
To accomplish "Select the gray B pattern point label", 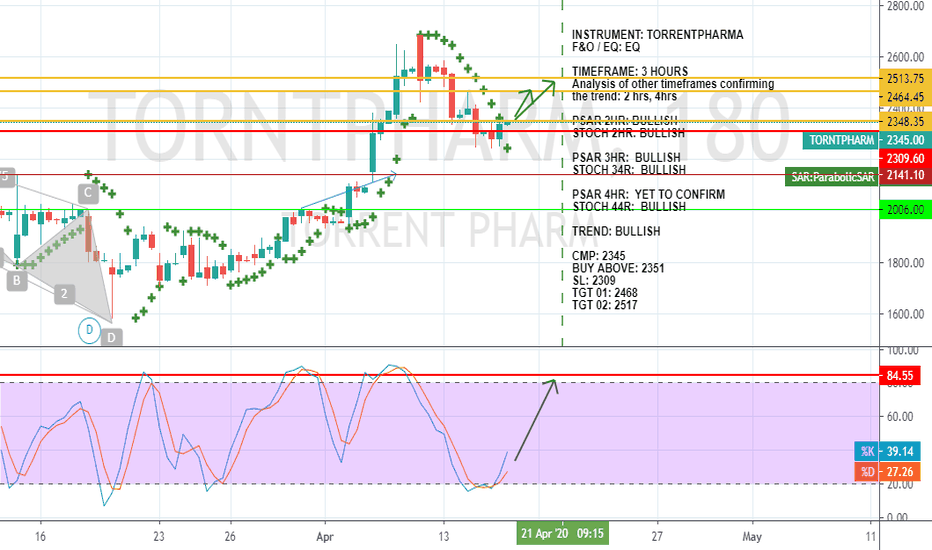I will pyautogui.click(x=17, y=281).
